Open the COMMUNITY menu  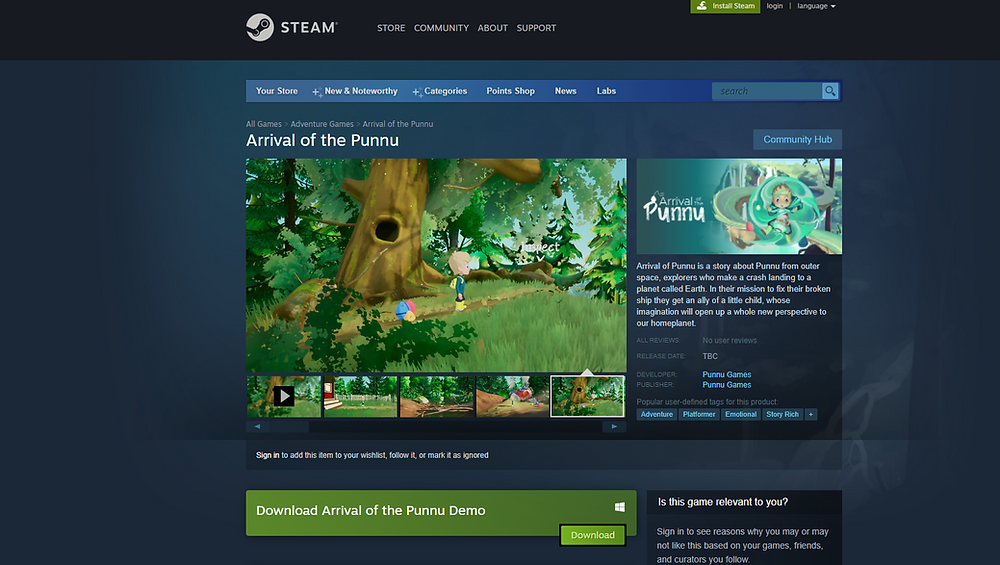coord(441,28)
